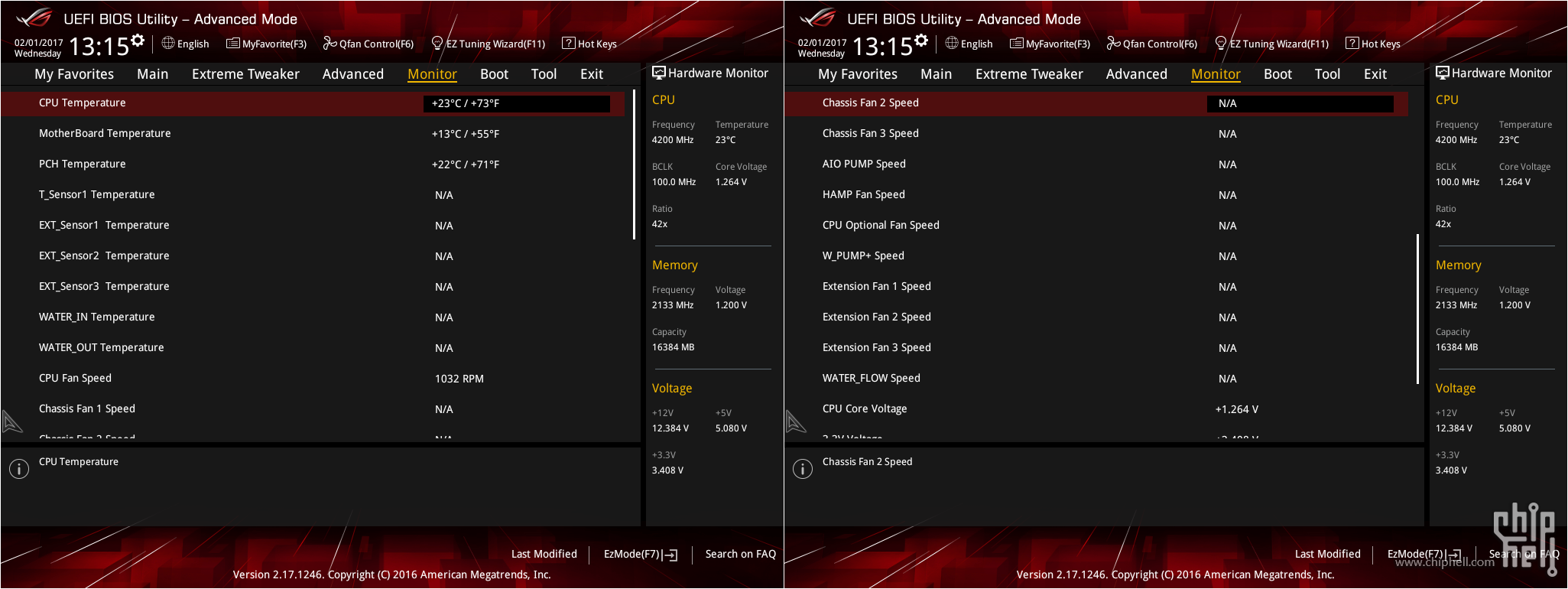Viewport: 1568px width, 589px height.
Task: Switch to Main tab in left window
Action: (153, 74)
